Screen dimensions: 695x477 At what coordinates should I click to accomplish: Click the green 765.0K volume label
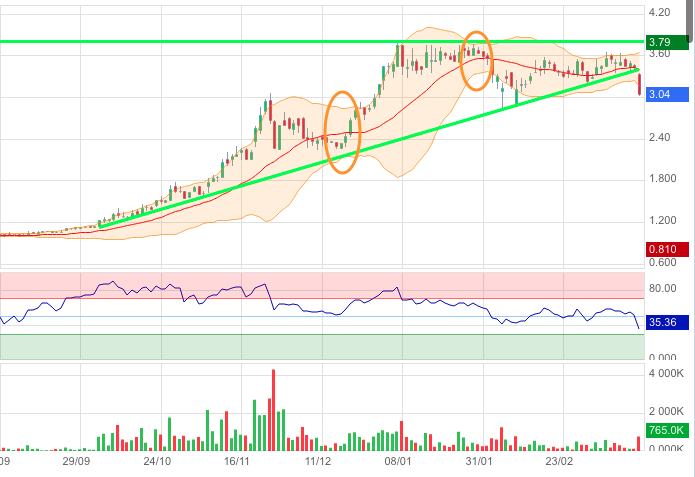pos(668,430)
